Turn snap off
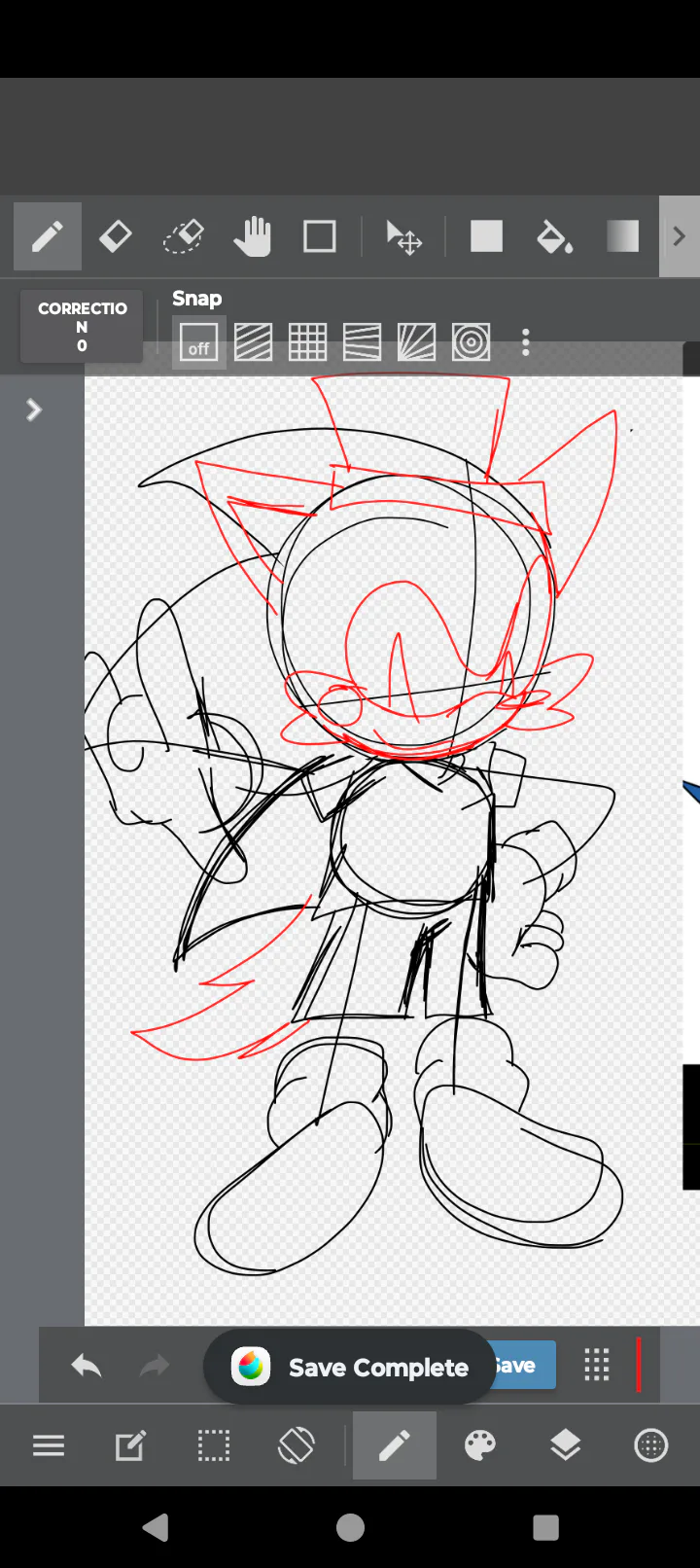The image size is (700, 1568). point(199,342)
